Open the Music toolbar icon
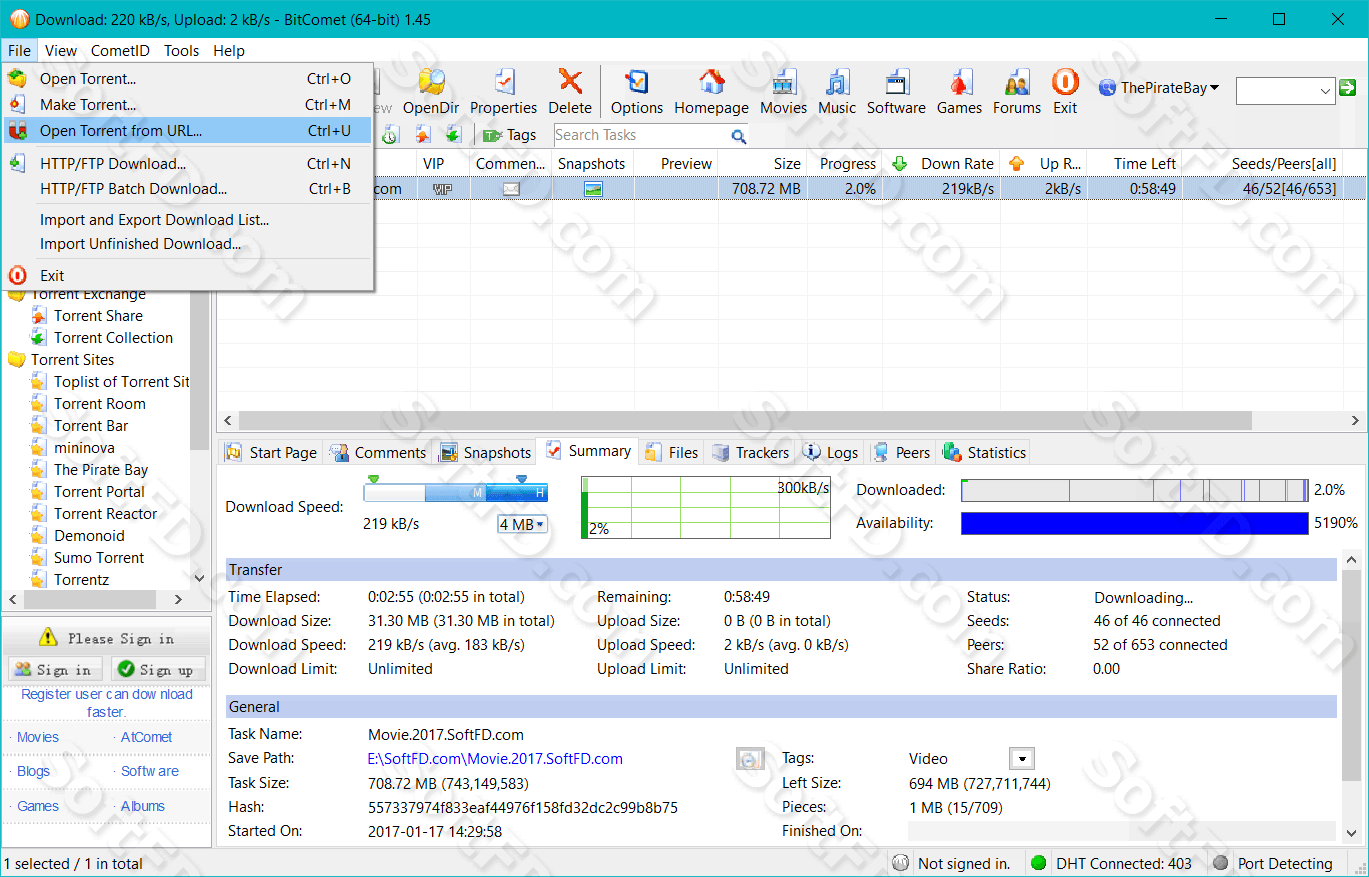Screen dimensions: 1369x877 point(837,92)
